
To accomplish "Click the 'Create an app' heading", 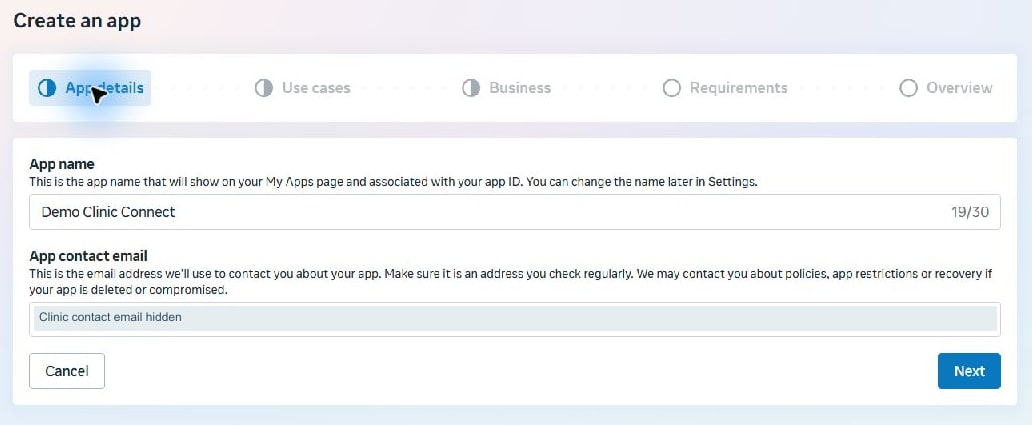I will click(77, 20).
